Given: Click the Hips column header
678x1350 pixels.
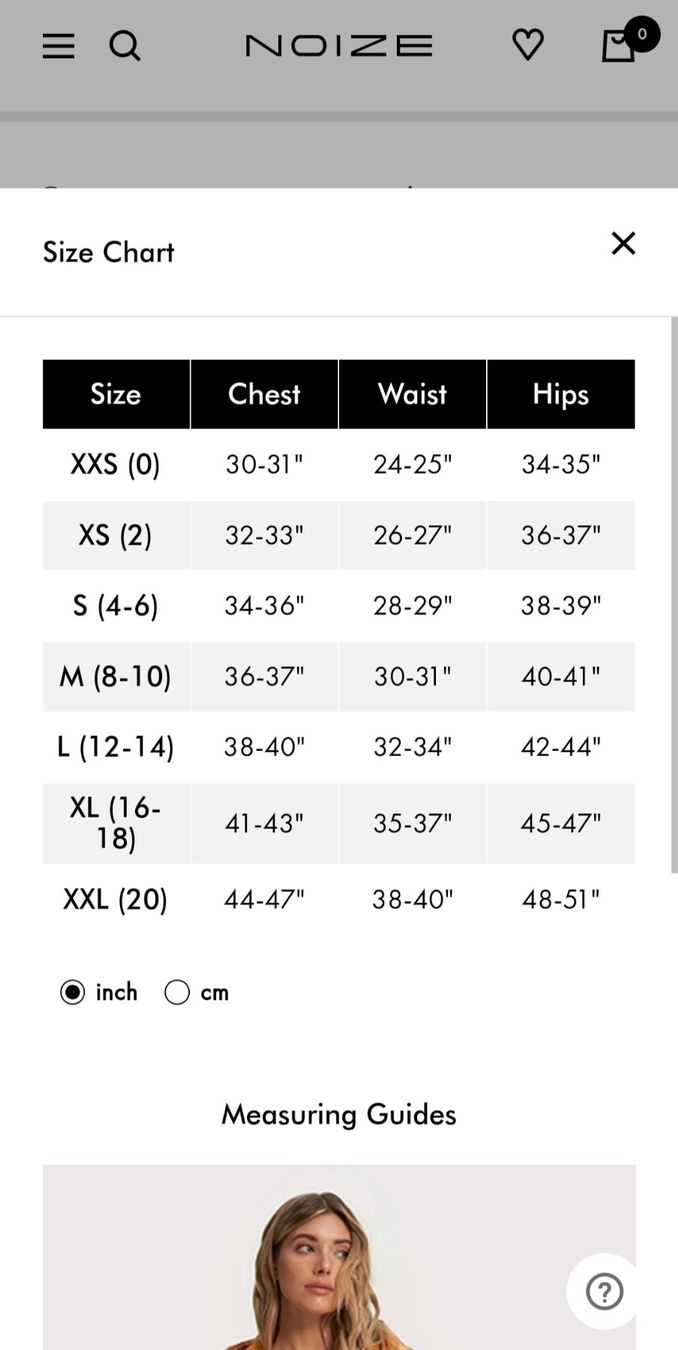Looking at the screenshot, I should (561, 394).
